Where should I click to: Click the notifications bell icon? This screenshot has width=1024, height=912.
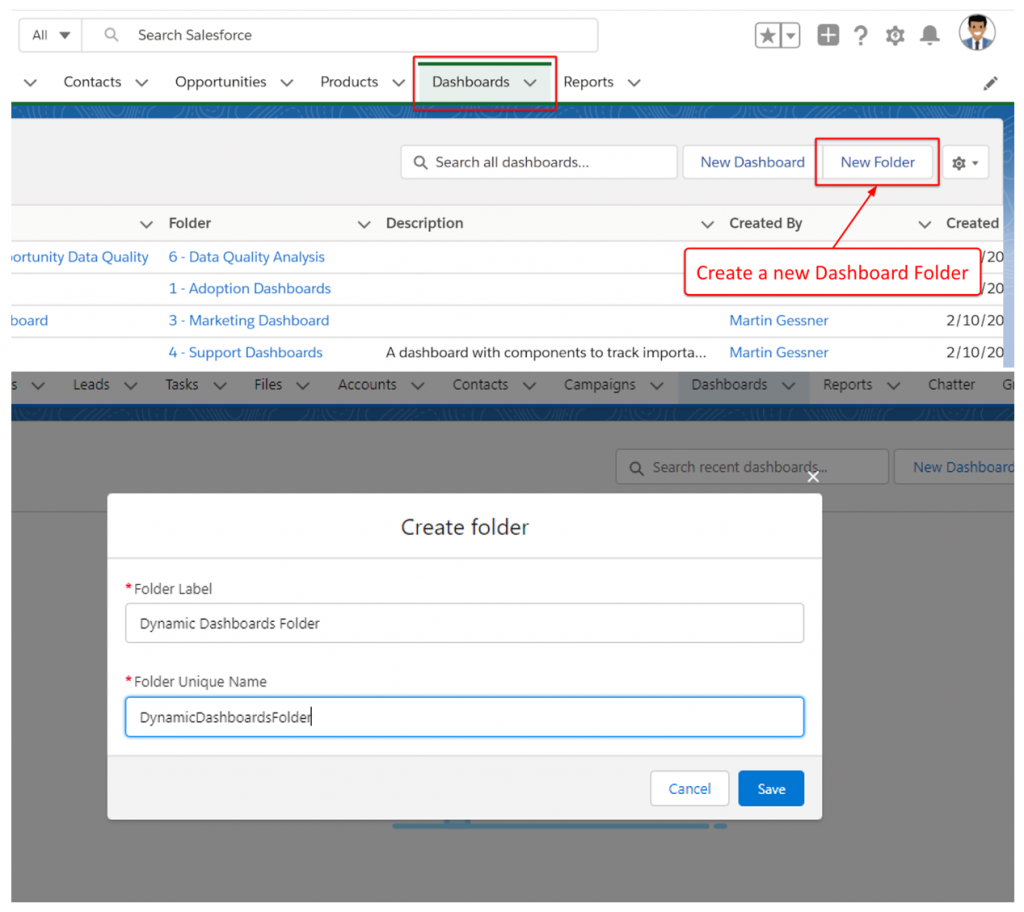929,34
